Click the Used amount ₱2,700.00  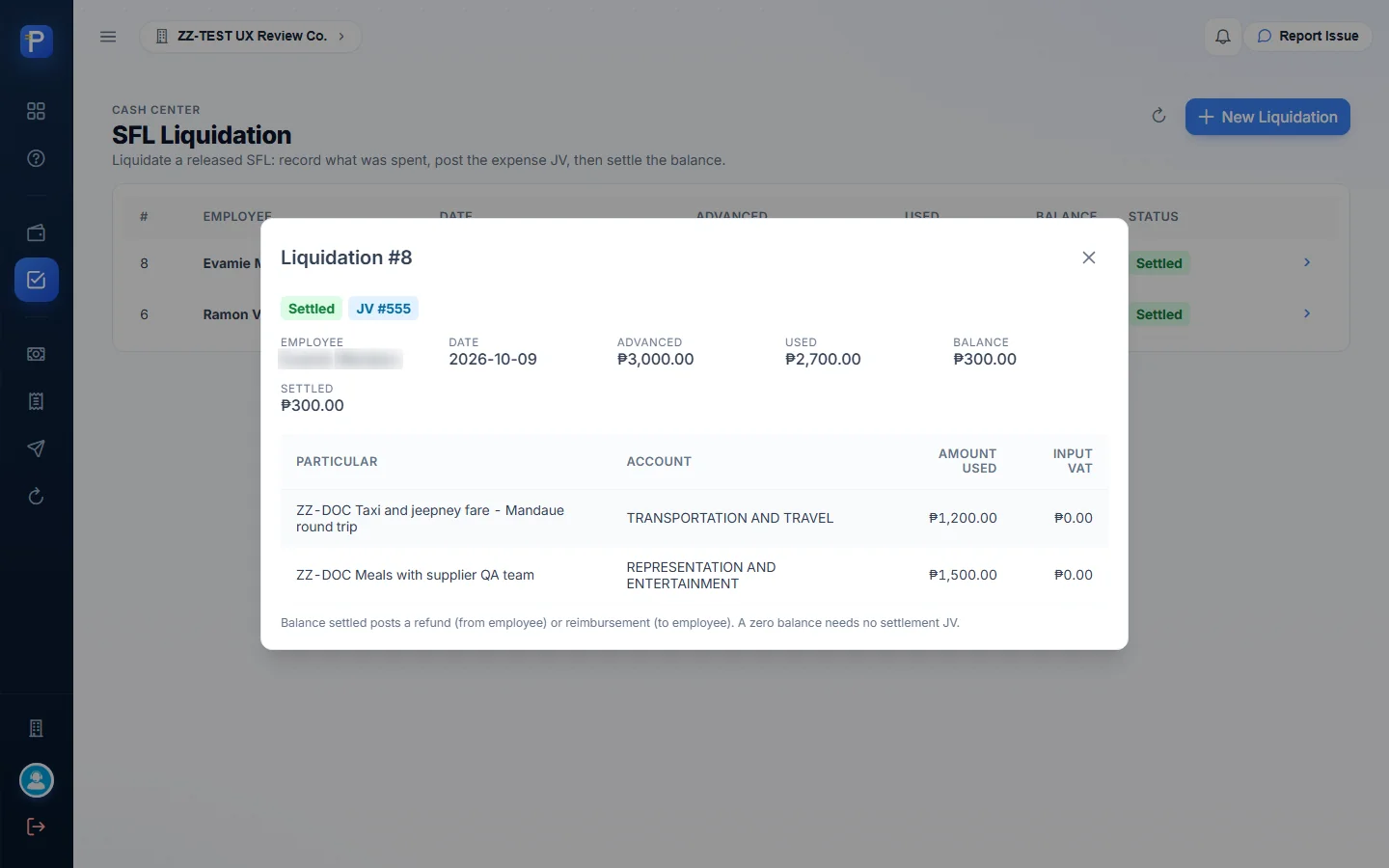tap(823, 359)
